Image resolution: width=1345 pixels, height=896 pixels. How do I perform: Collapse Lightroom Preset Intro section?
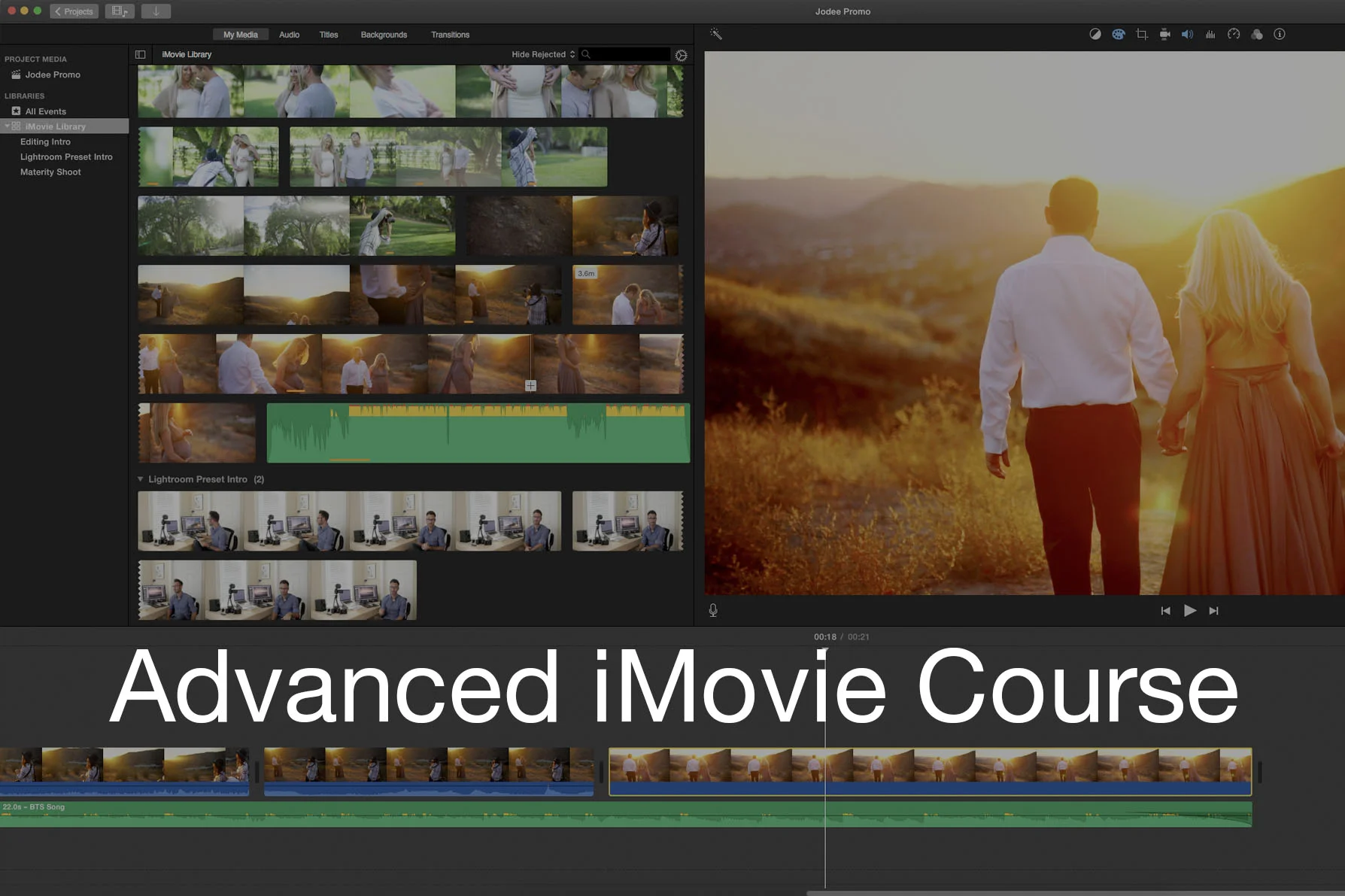(x=140, y=479)
